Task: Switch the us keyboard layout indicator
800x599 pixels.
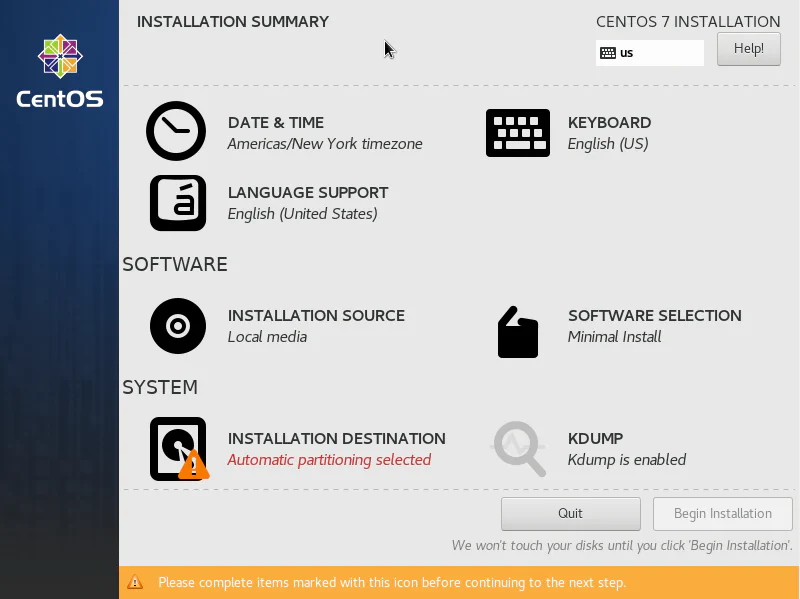Action: [x=649, y=53]
